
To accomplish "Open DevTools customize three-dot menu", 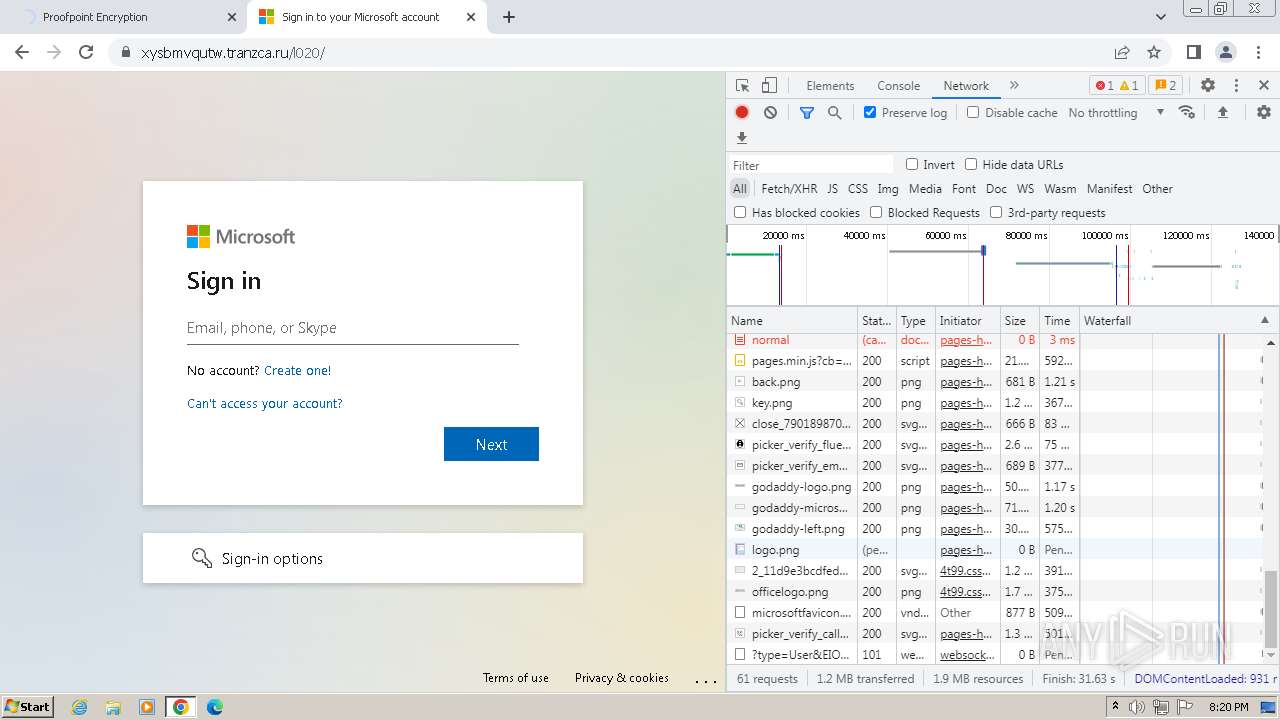I will click(1236, 86).
